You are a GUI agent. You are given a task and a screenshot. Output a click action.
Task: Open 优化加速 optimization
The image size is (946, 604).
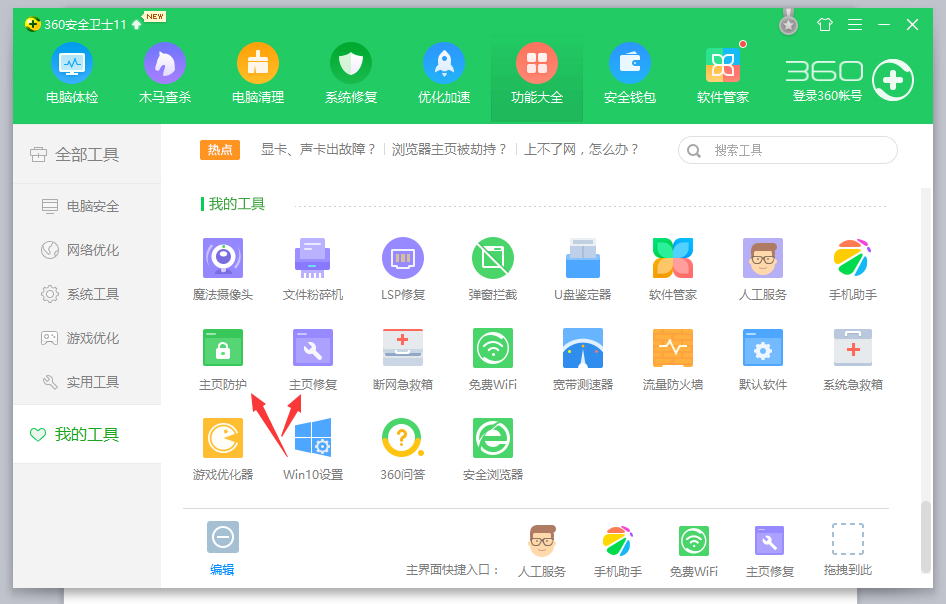443,74
